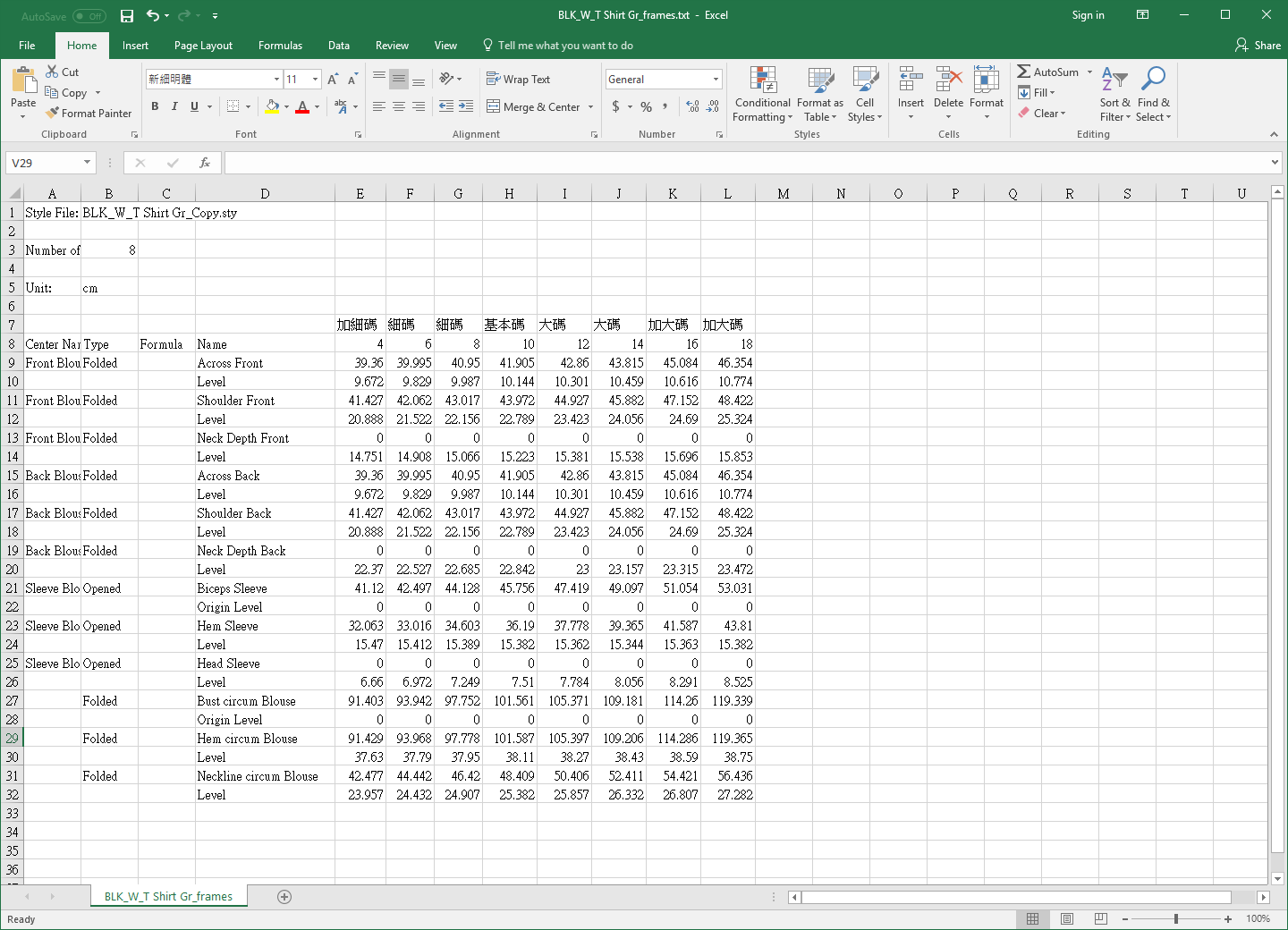Click the Center align icon

coord(399,106)
